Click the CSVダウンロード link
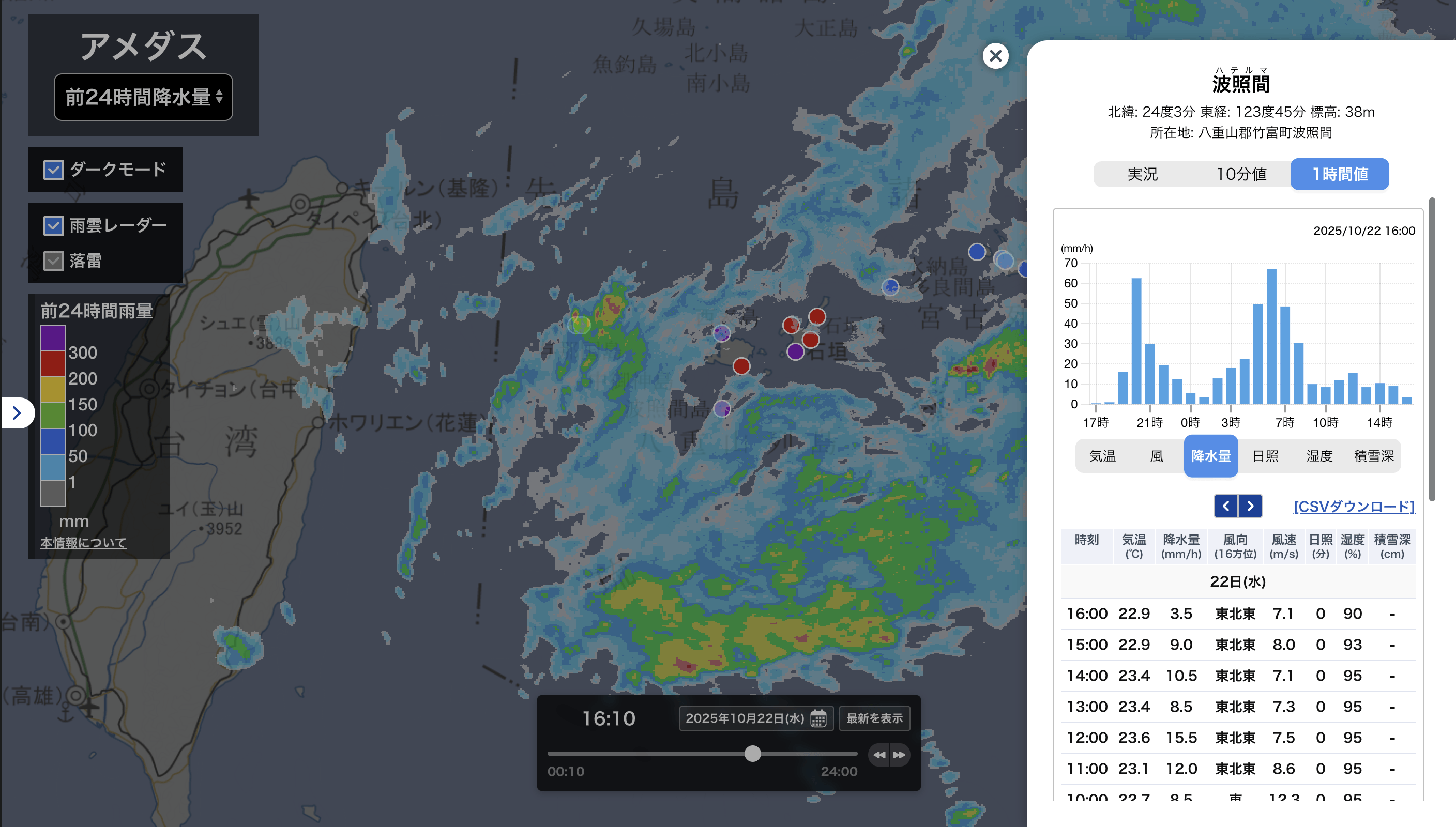 coord(1354,506)
